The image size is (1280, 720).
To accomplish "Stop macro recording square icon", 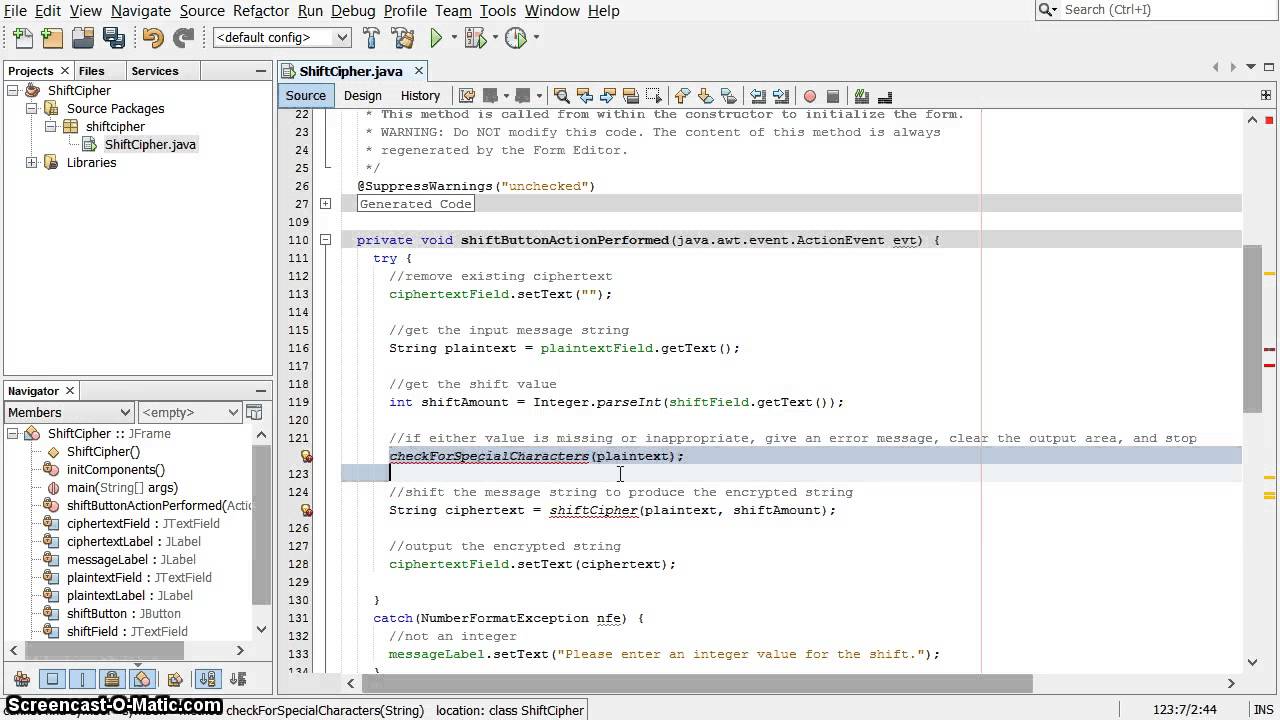I will coord(833,96).
